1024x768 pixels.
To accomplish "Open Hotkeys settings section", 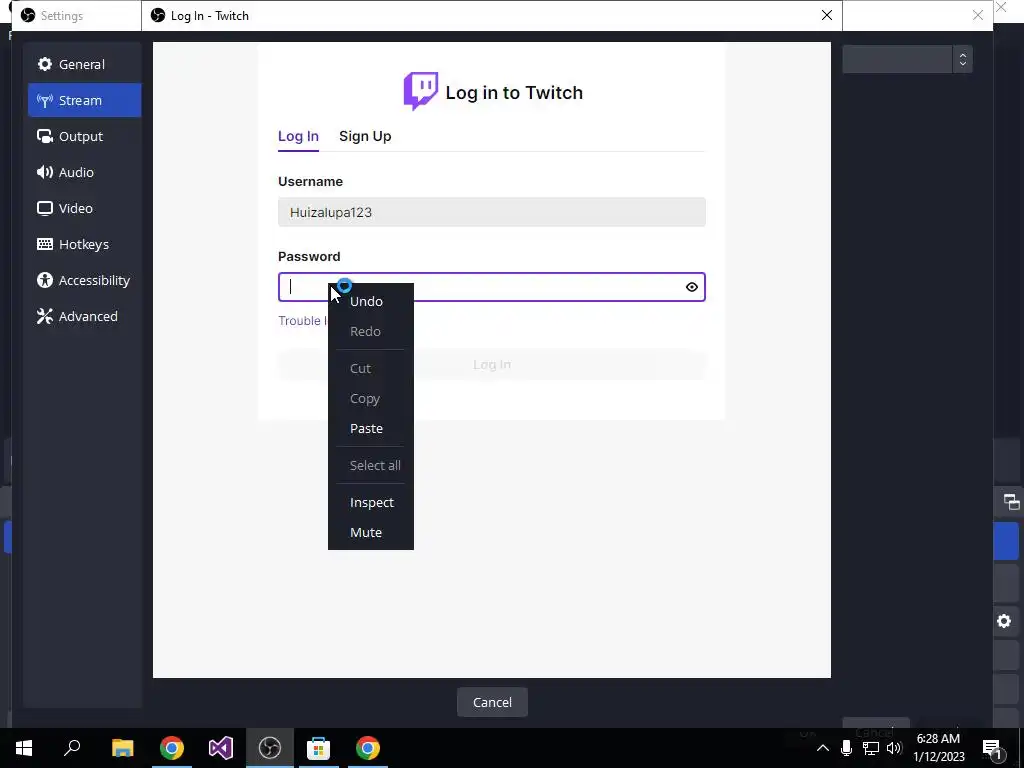I will (84, 244).
